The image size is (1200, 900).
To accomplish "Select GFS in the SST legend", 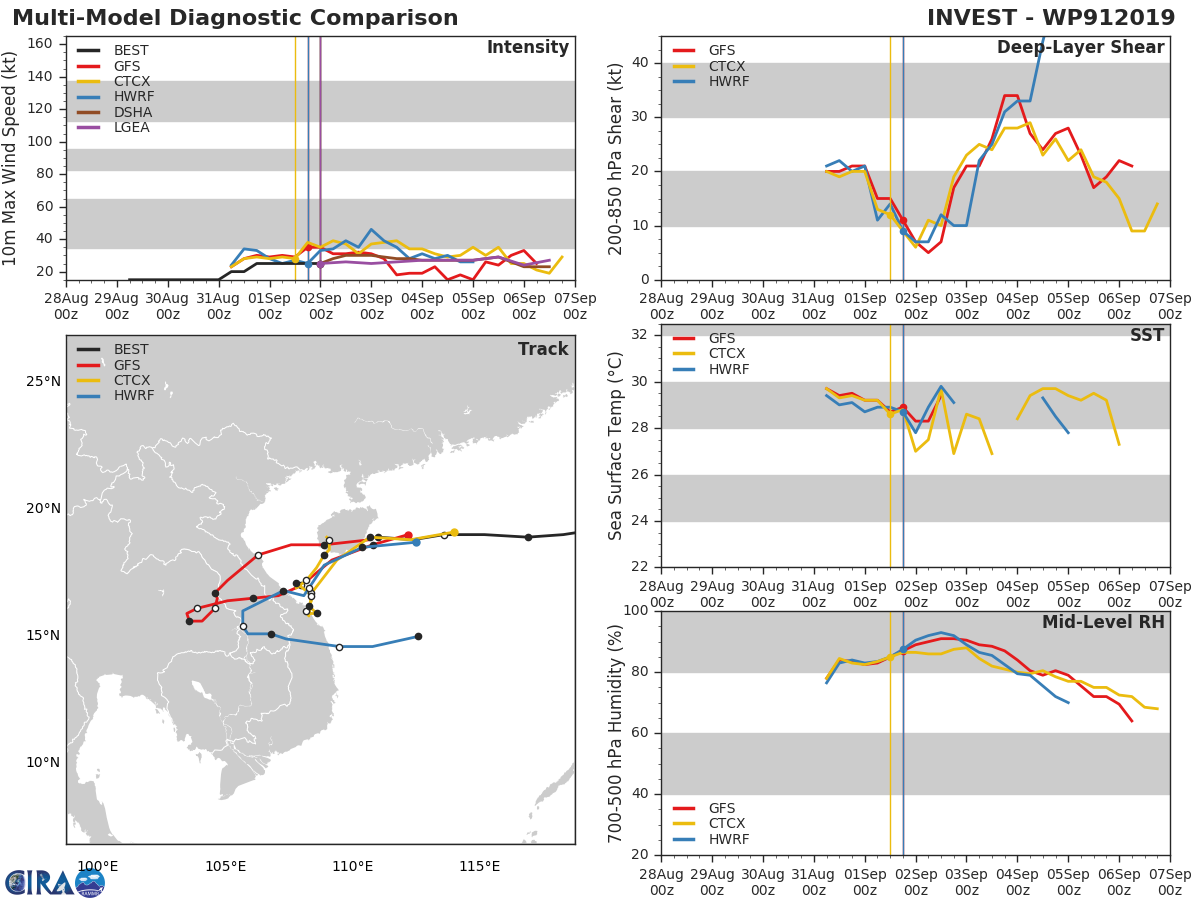I will click(x=706, y=338).
